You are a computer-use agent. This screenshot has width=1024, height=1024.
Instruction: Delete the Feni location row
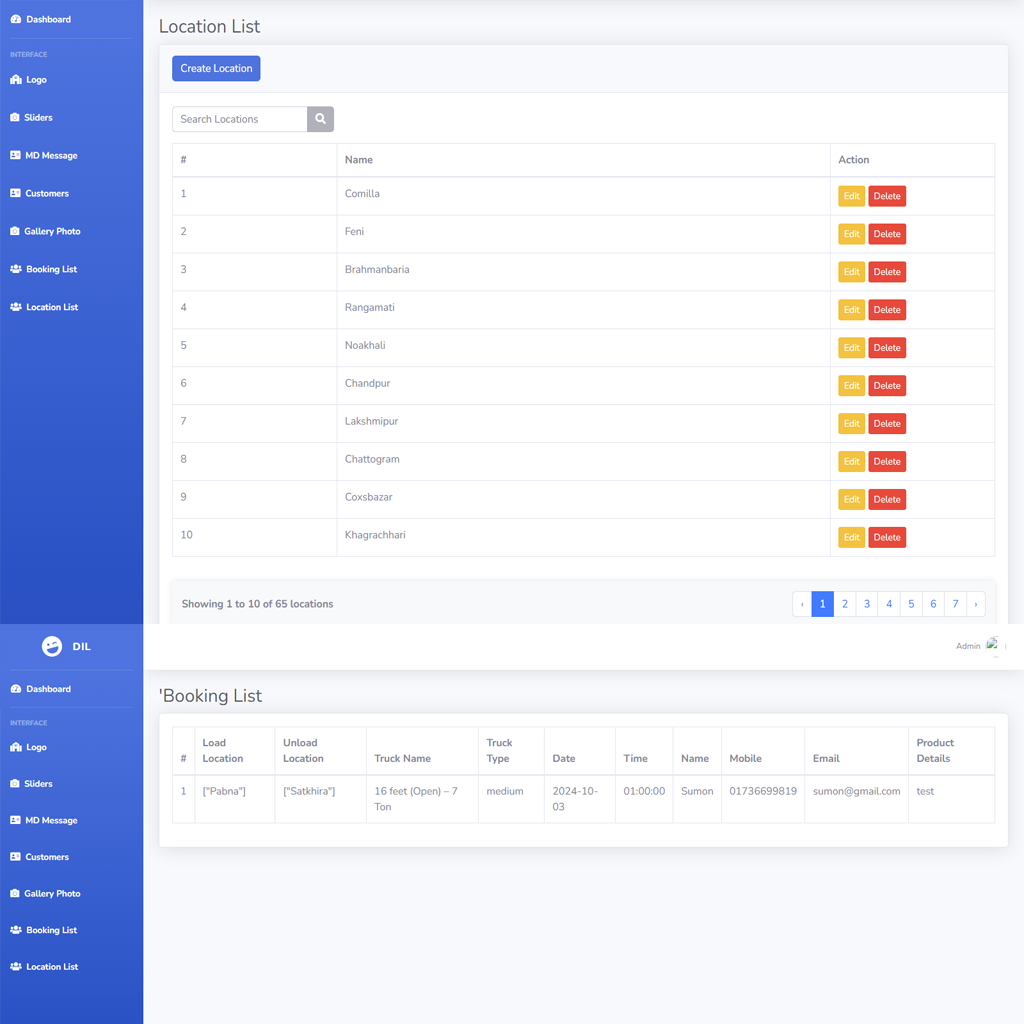(x=886, y=234)
